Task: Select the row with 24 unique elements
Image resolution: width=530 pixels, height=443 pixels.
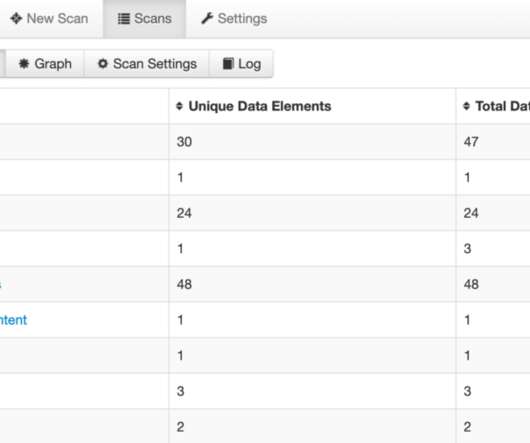Action: pos(265,213)
